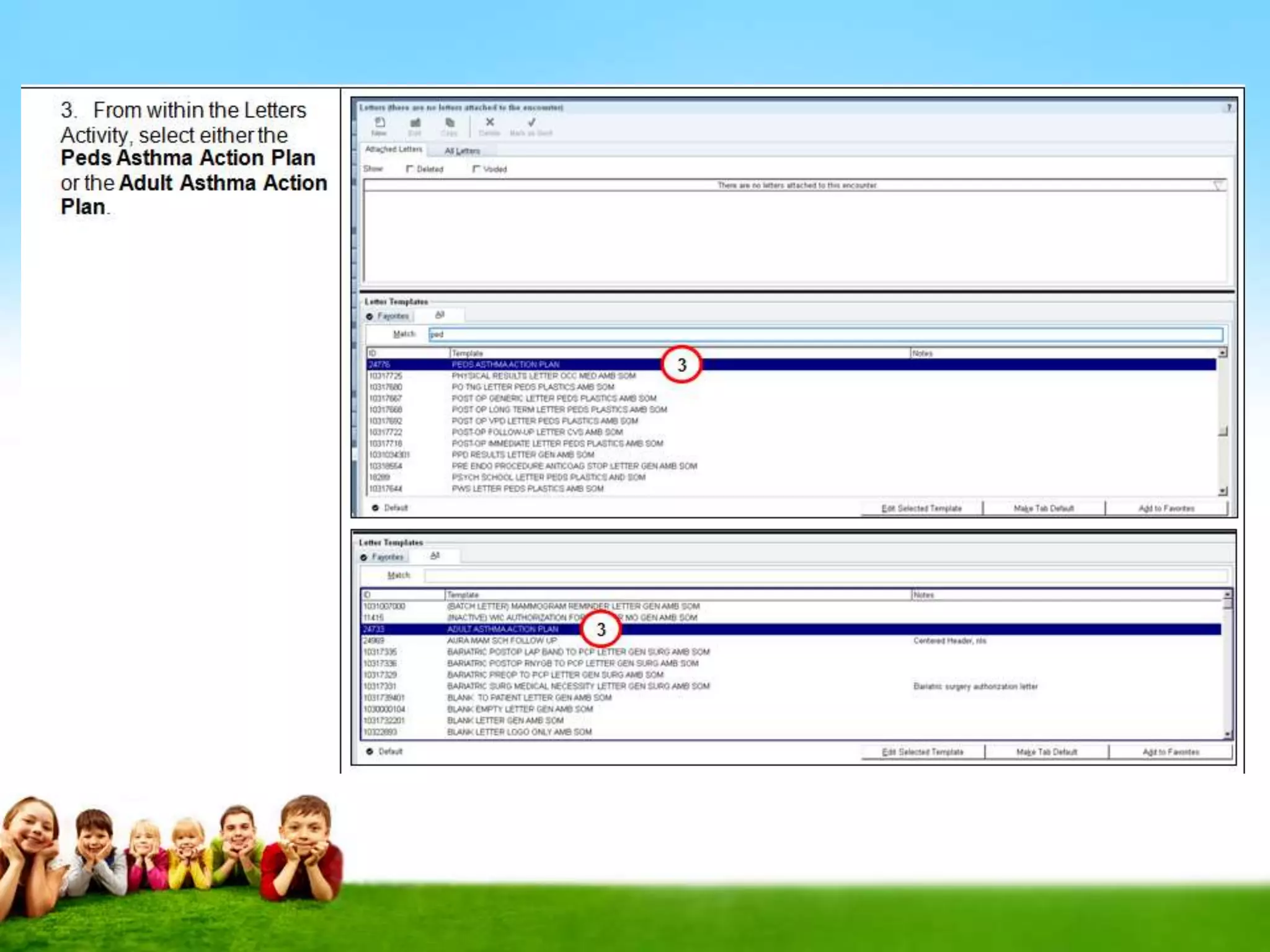Viewport: 1270px width, 952px height.
Task: Click the filter funnel icon in letters list
Action: (1218, 185)
